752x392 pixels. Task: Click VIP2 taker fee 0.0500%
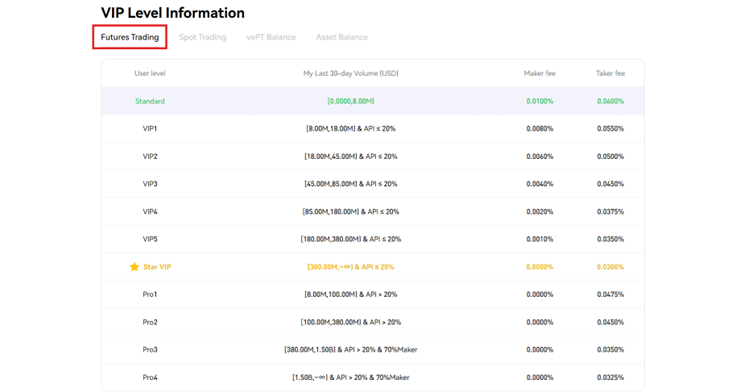tap(611, 156)
